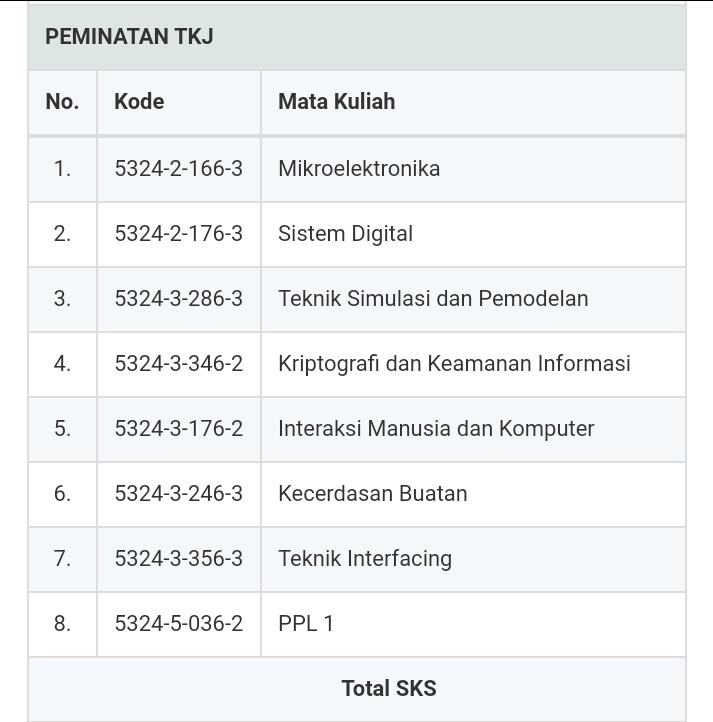Click course code 5324-3-286-3
The width and height of the screenshot is (713, 722).
pyautogui.click(x=178, y=298)
